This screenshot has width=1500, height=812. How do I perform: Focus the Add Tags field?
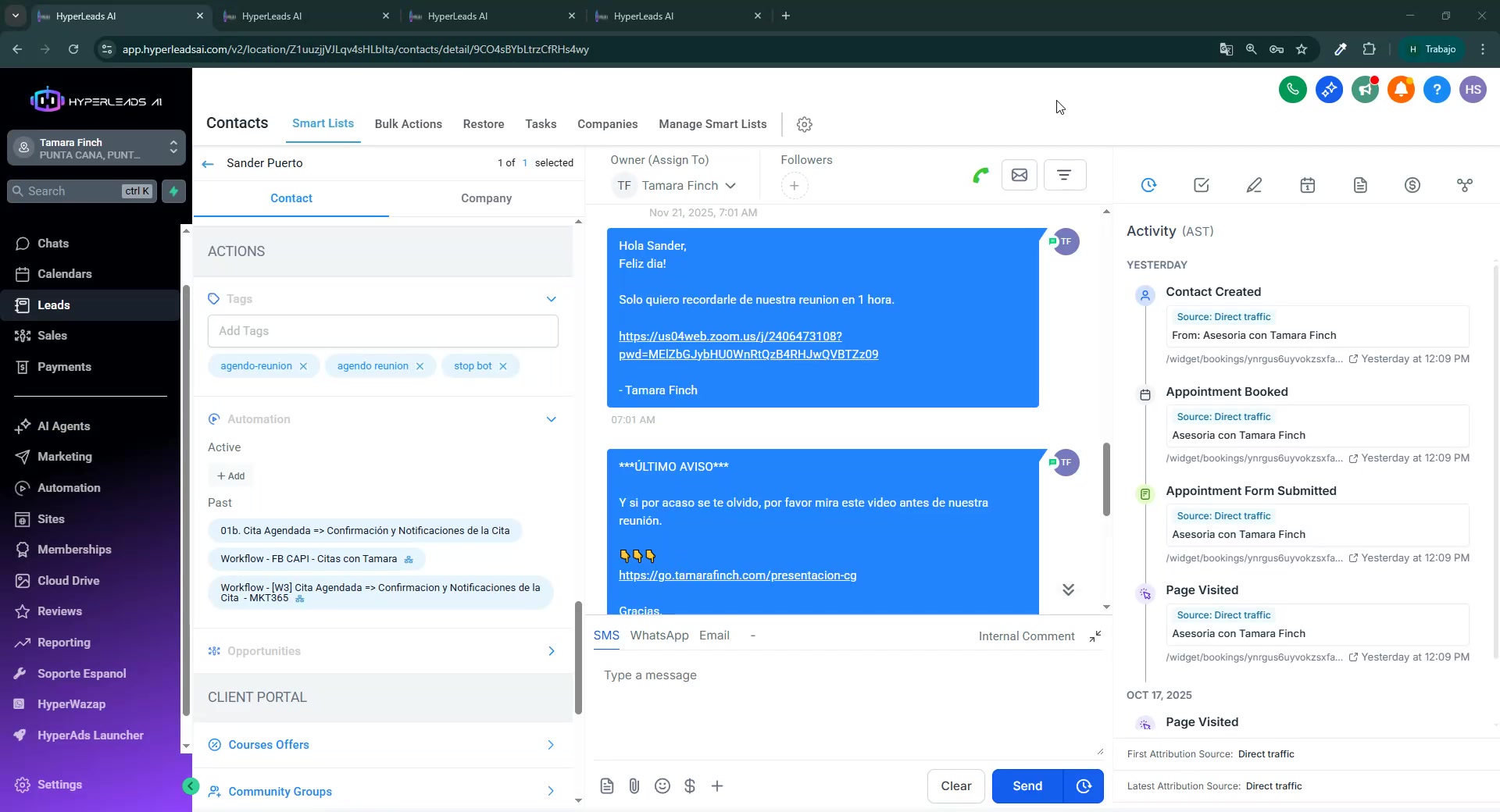click(x=383, y=331)
